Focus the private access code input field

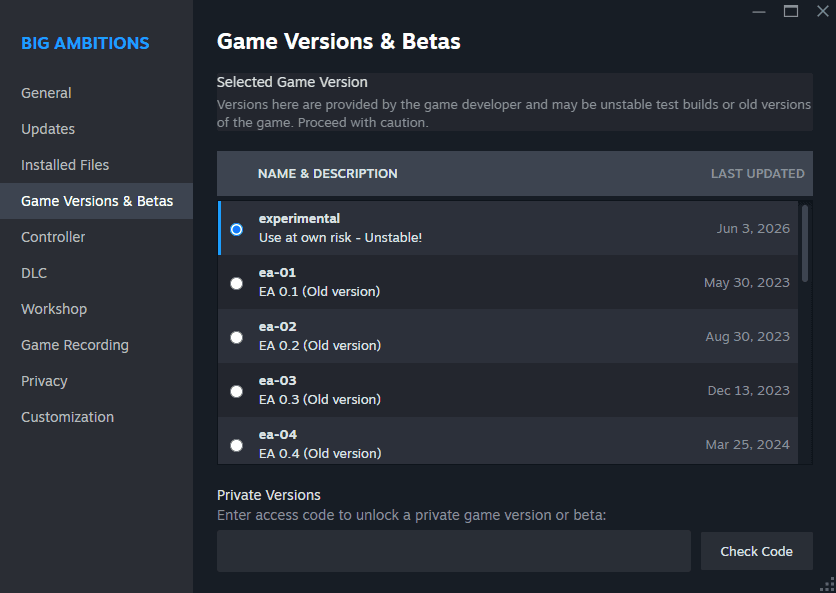[x=454, y=551]
